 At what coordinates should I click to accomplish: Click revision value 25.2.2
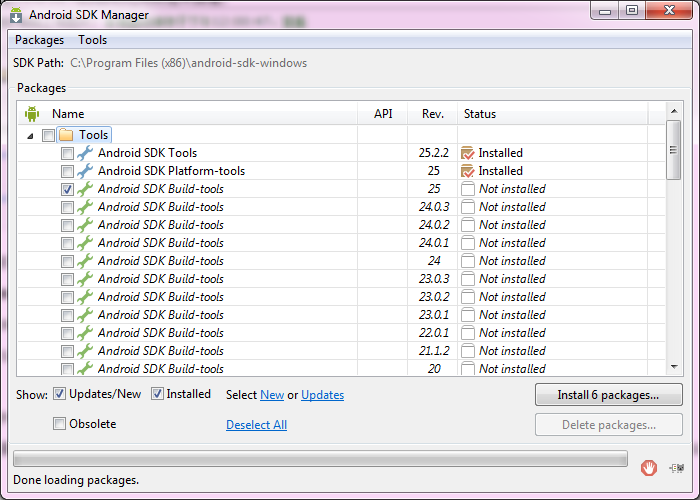pyautogui.click(x=433, y=153)
